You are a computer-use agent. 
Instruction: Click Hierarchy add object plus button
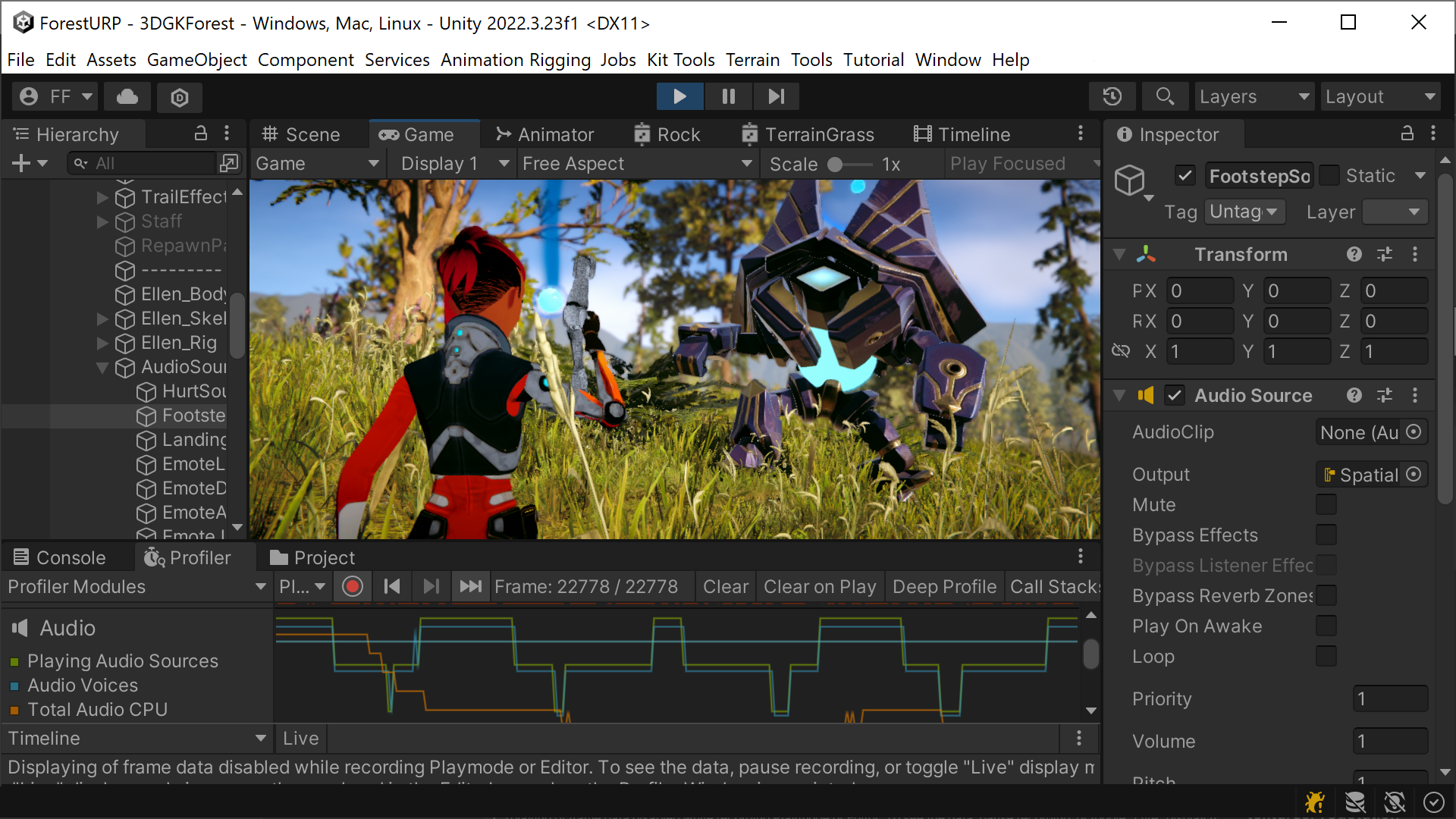click(x=21, y=163)
